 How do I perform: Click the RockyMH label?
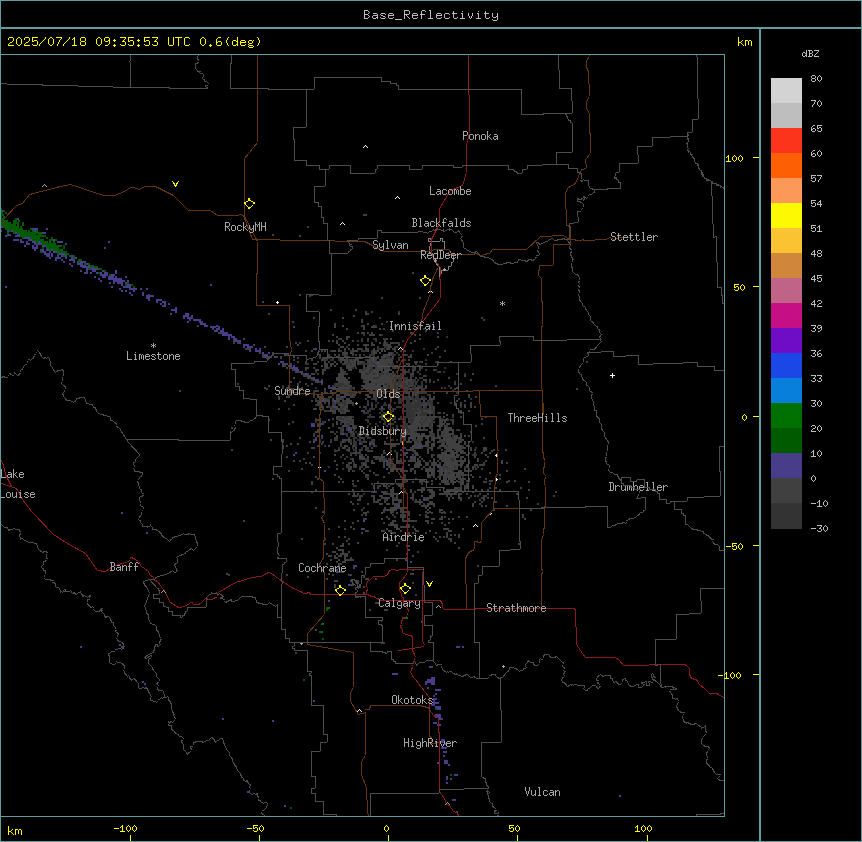pyautogui.click(x=245, y=227)
